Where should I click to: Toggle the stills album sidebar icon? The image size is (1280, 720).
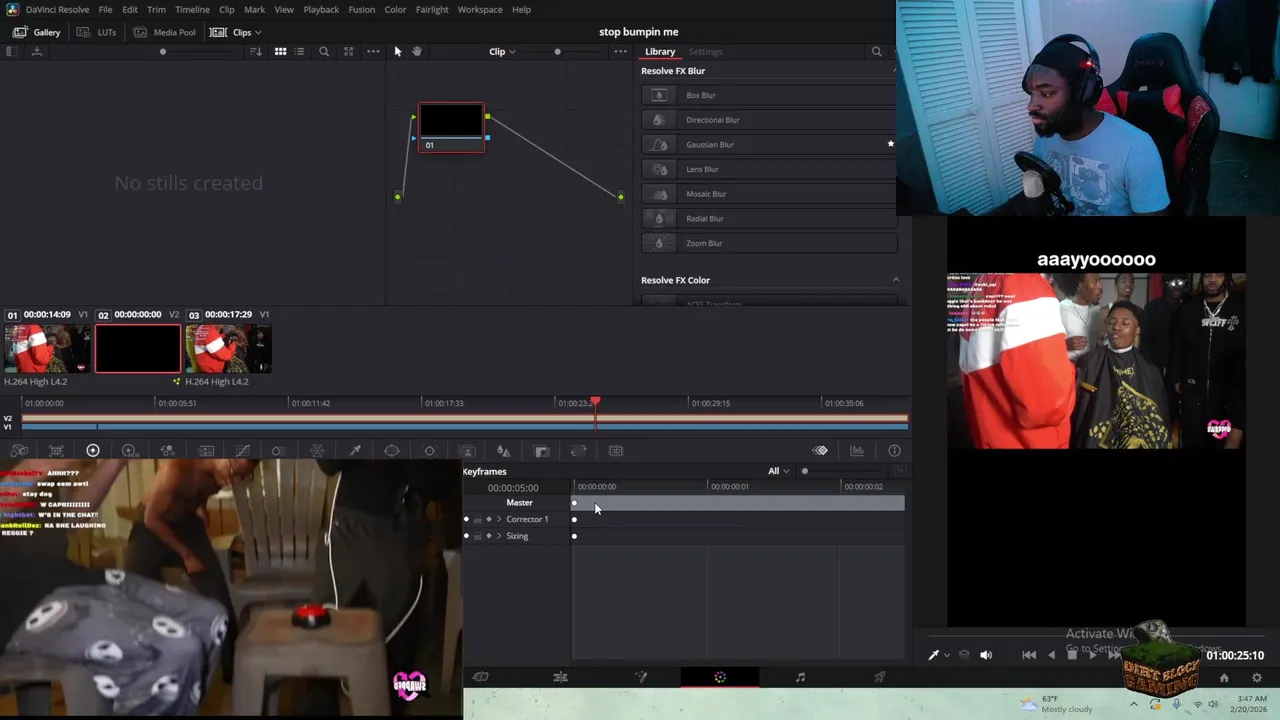coord(11,51)
